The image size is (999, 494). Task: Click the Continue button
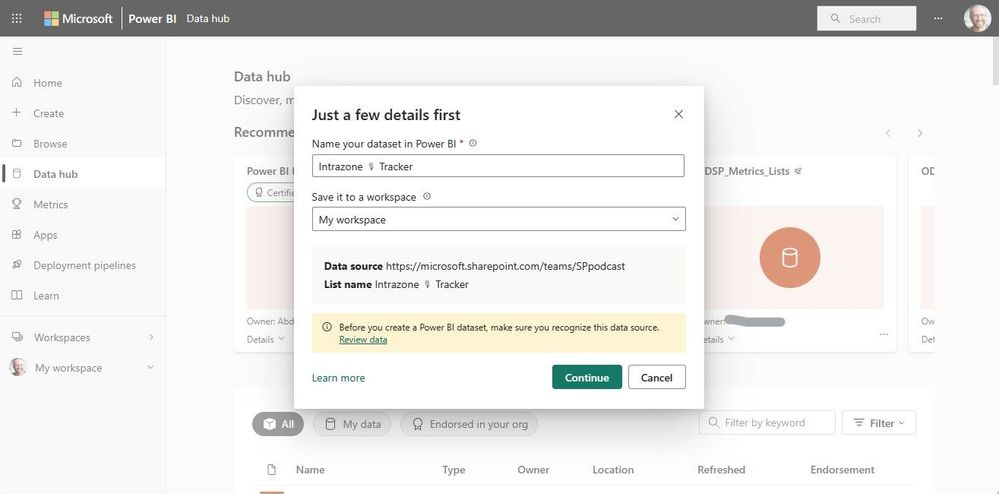pos(587,377)
